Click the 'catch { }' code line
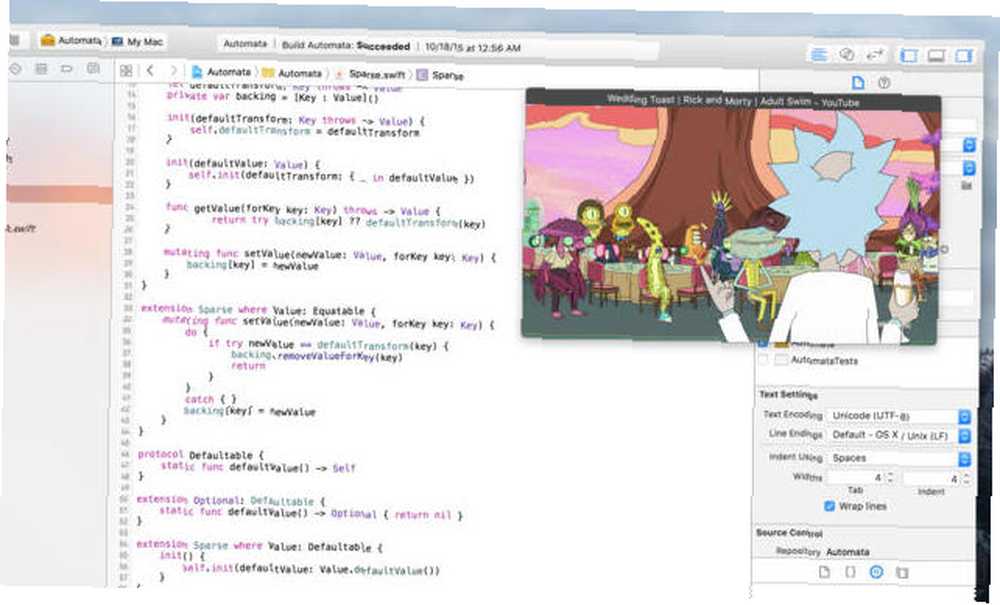This screenshot has height=605, width=1000. [x=210, y=400]
